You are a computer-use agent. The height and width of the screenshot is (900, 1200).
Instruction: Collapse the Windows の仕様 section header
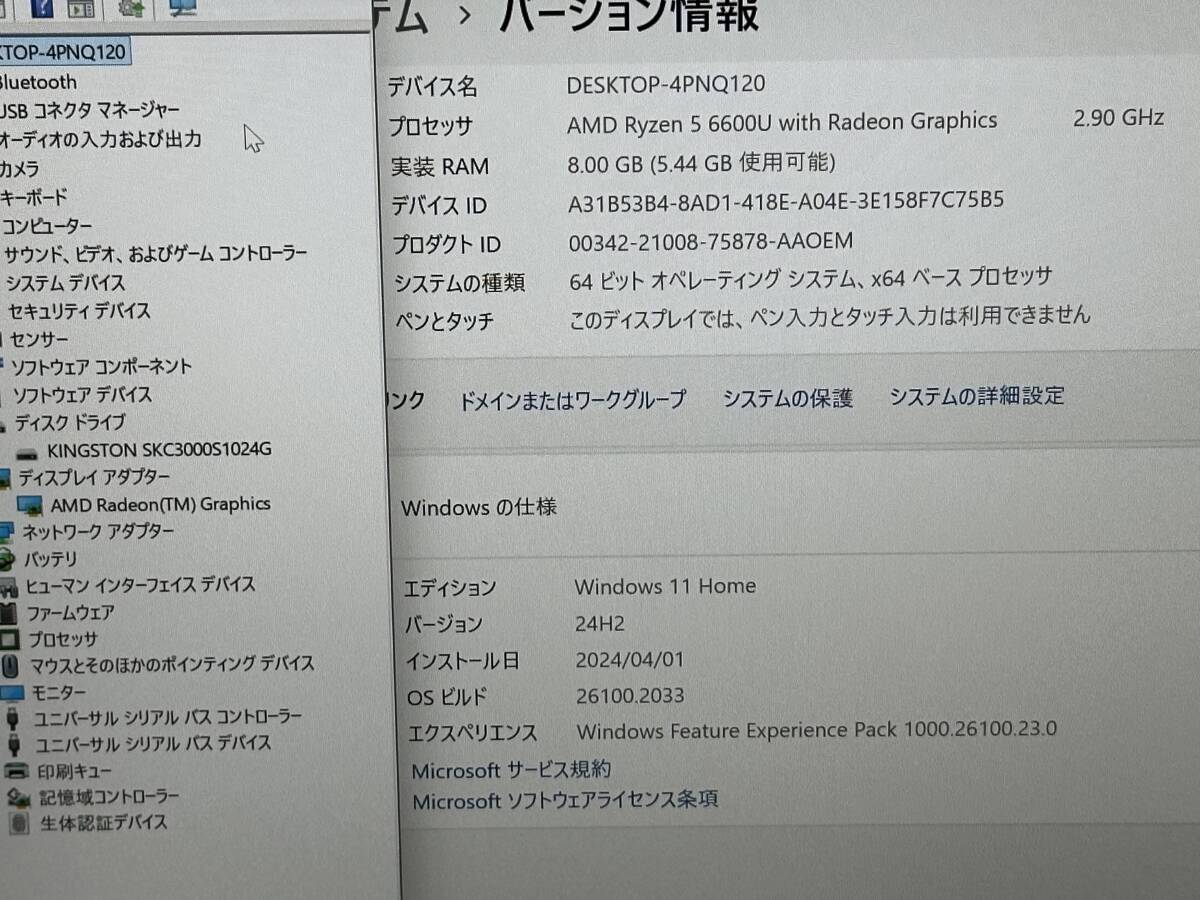click(x=479, y=507)
